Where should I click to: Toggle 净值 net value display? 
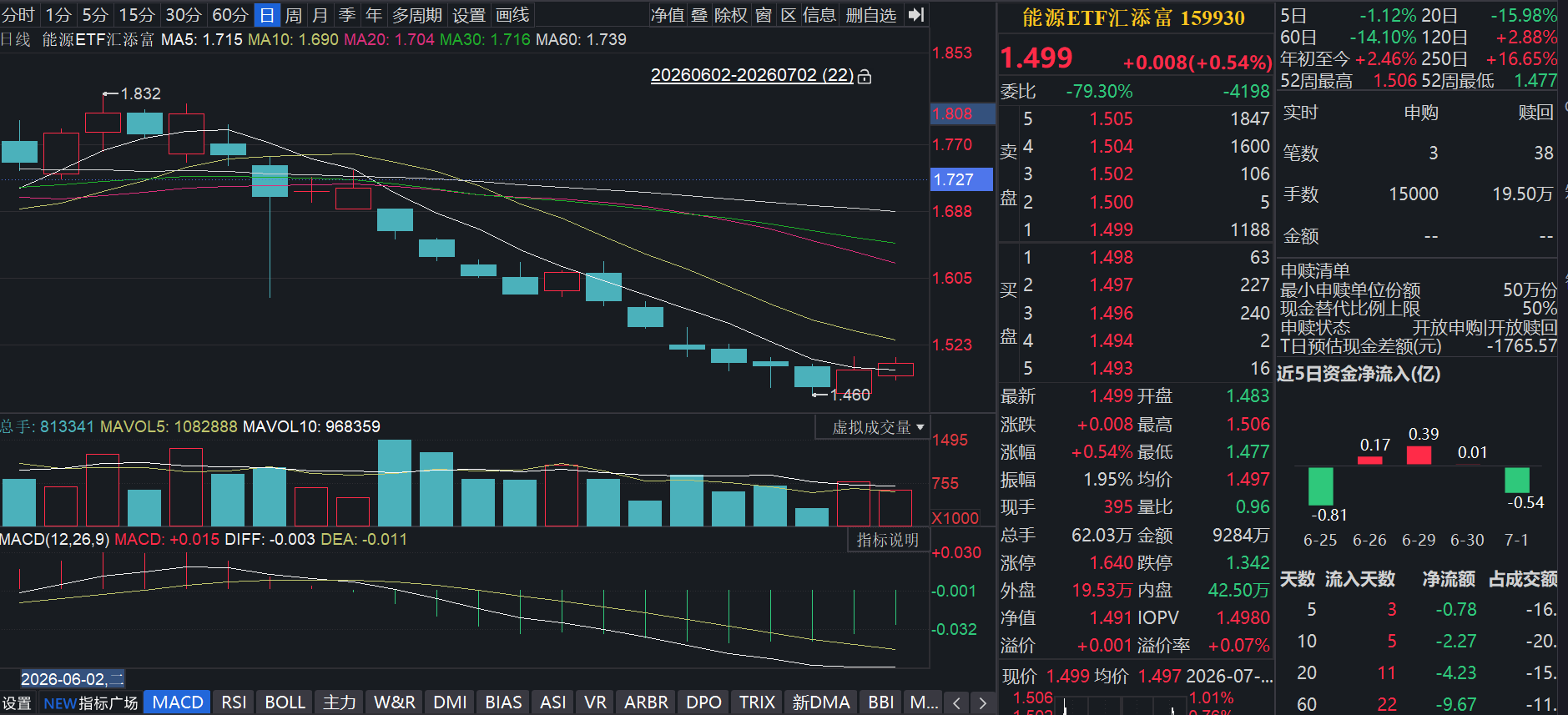pos(668,15)
